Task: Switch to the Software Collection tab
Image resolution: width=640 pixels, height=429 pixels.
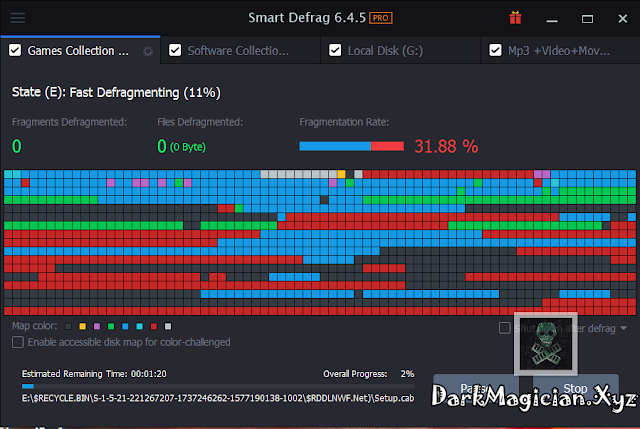Action: coord(240,50)
